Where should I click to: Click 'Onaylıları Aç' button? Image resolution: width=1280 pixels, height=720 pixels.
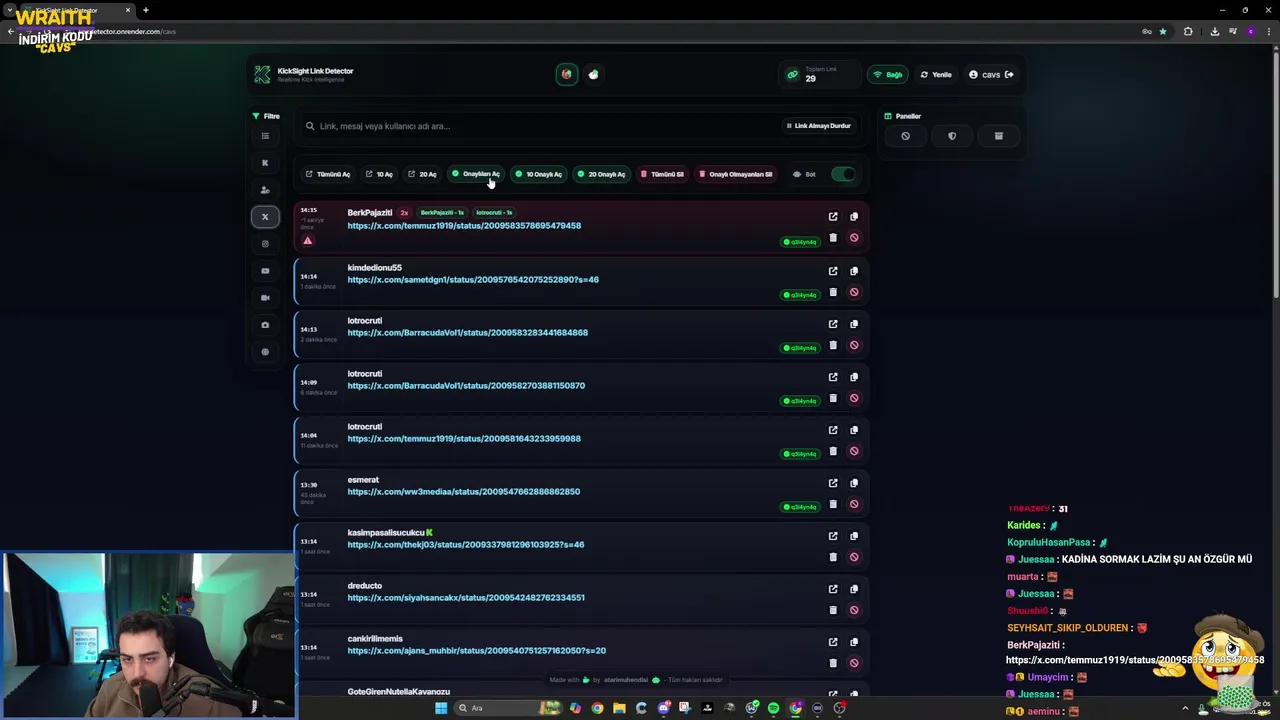476,174
